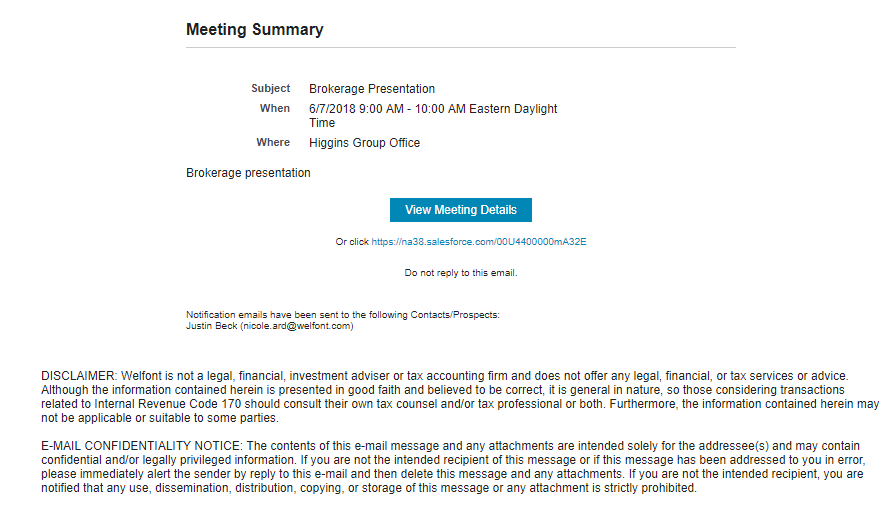Click the Higgins Group Office location text
887x505 pixels.
pos(364,143)
